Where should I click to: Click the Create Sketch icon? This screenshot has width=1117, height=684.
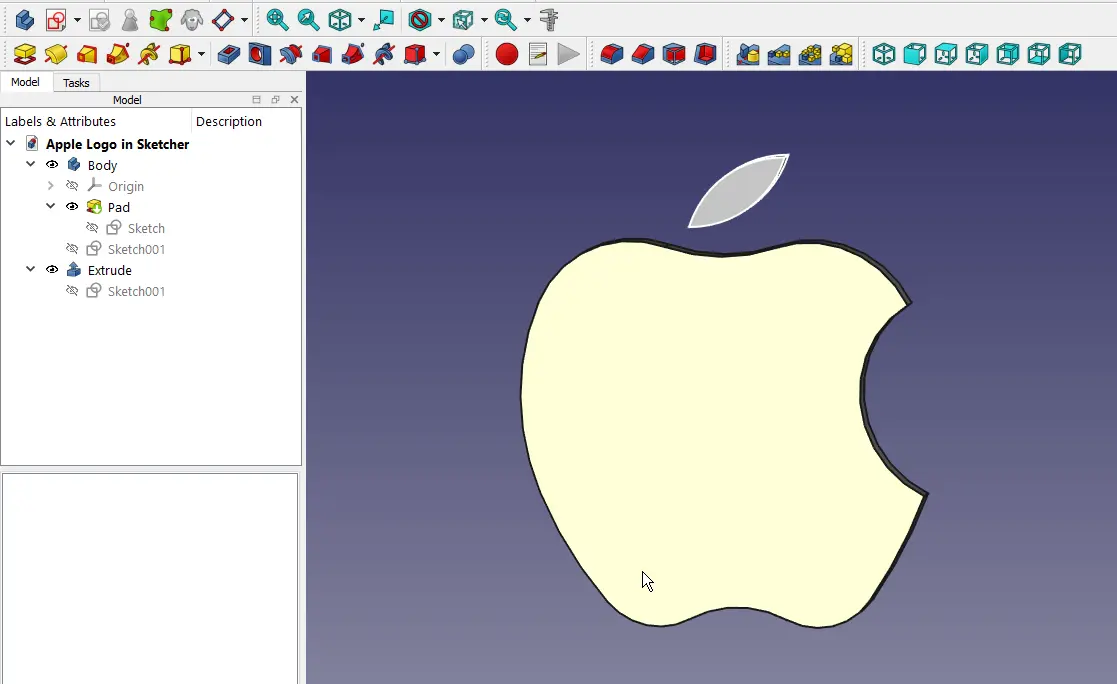pyautogui.click(x=56, y=19)
